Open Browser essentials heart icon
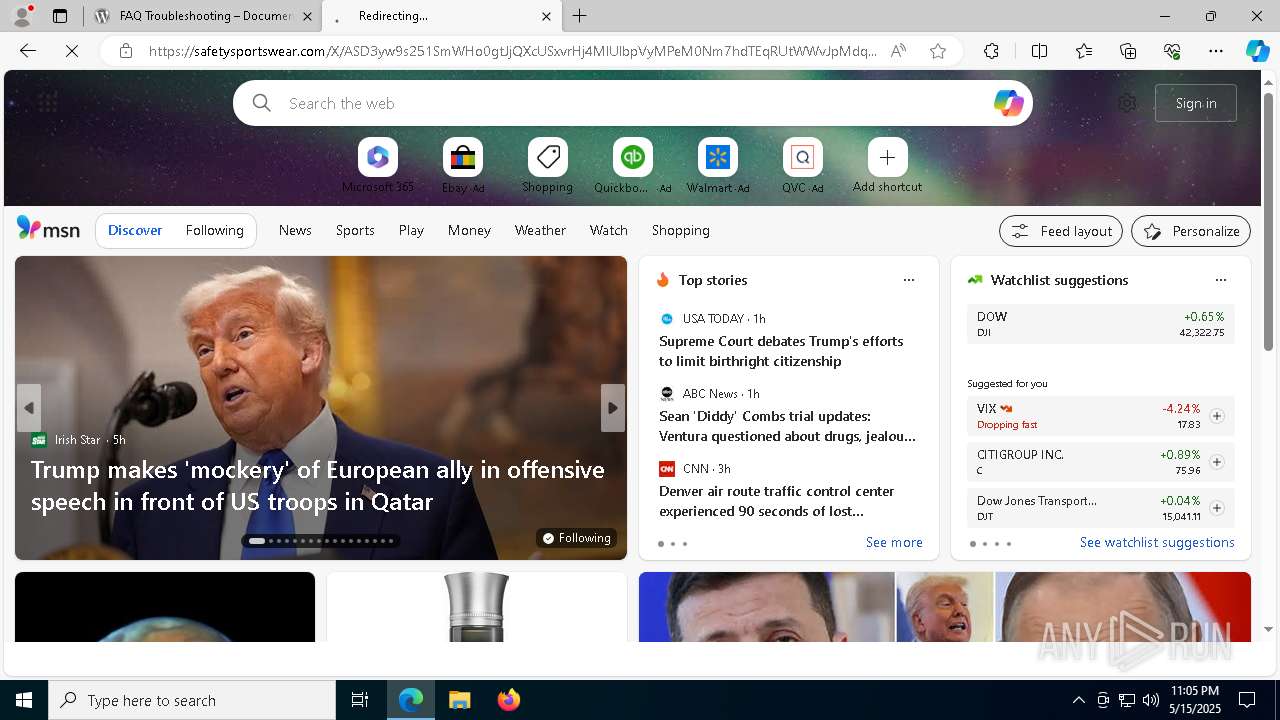 [x=1172, y=51]
